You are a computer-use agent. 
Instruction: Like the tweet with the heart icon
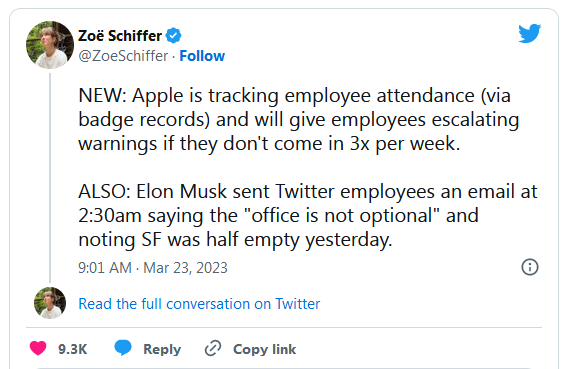point(38,349)
